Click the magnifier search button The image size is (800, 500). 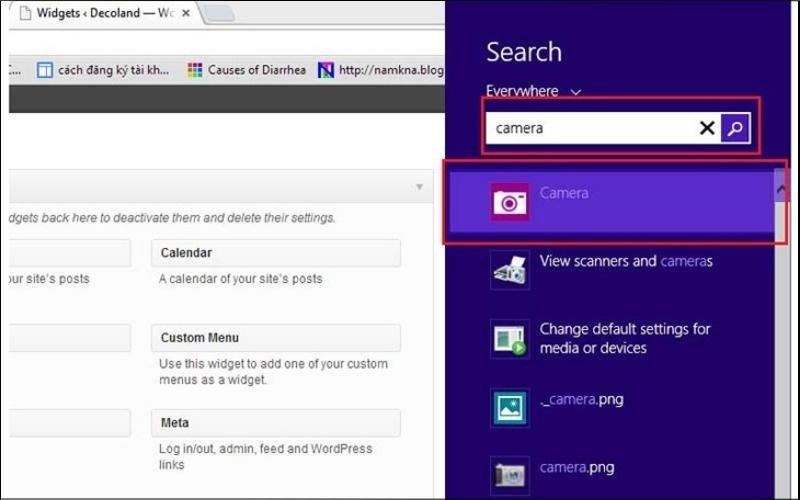click(735, 128)
